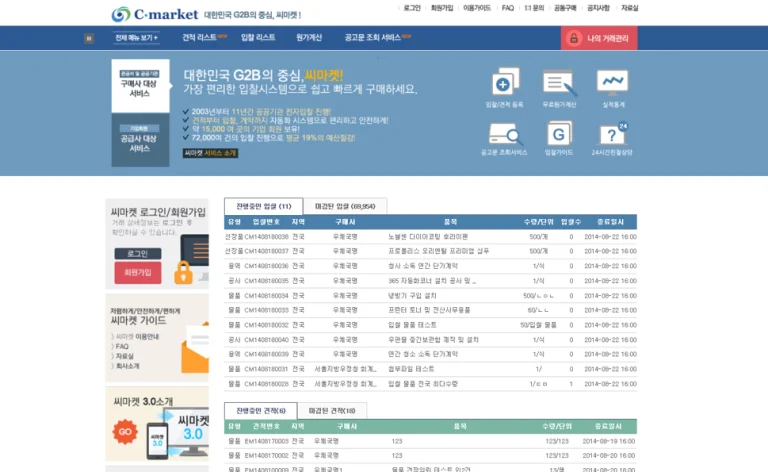The height and width of the screenshot is (472, 768).
Task: Click the C-market logo
Action: pos(155,14)
